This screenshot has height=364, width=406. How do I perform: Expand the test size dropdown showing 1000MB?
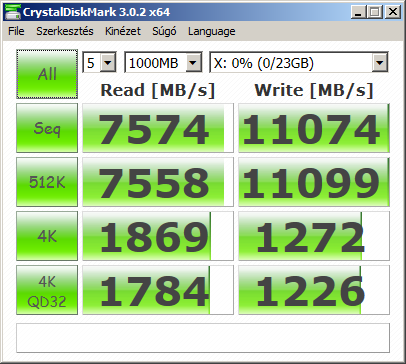193,62
